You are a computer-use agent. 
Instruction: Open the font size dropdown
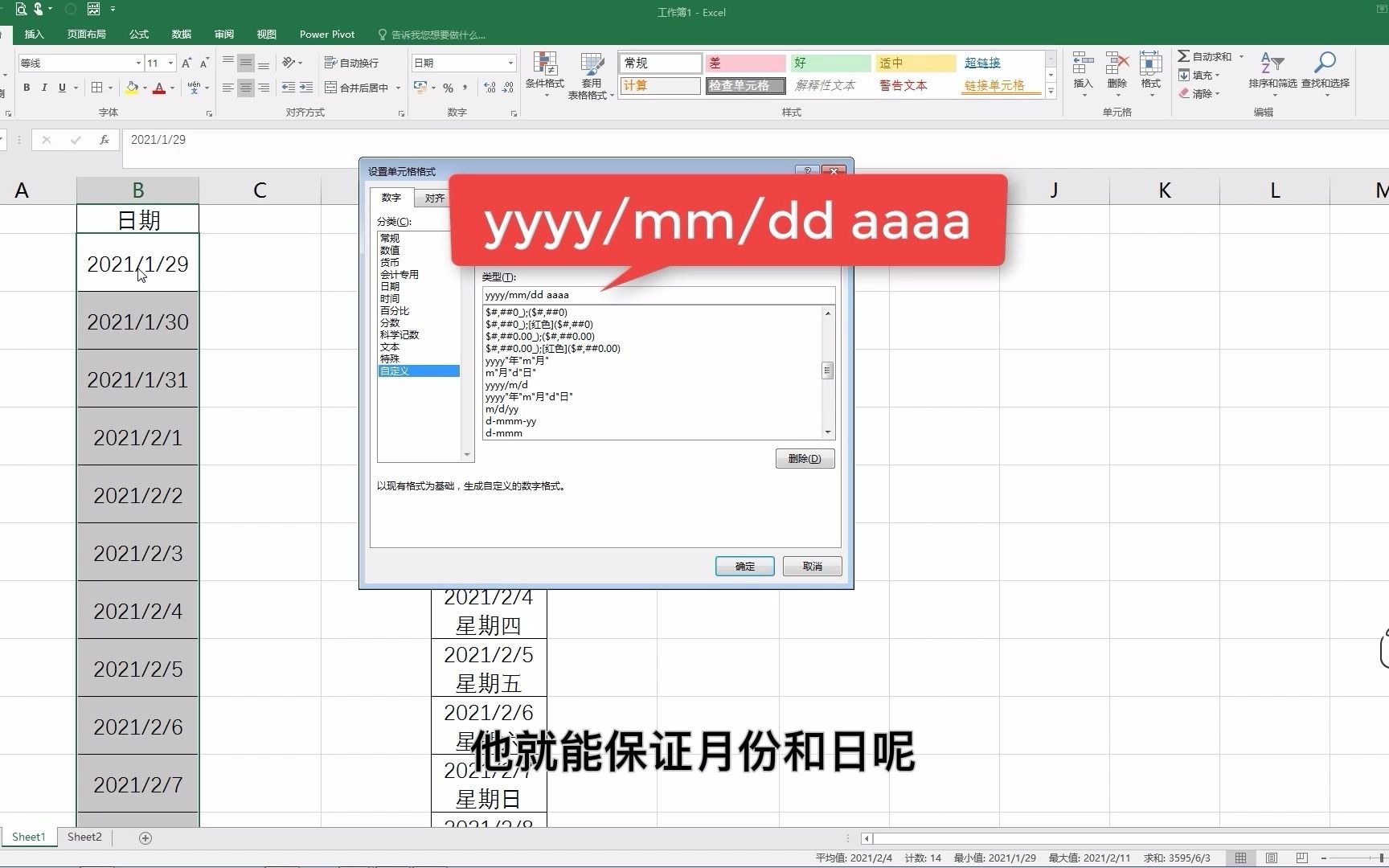pos(170,63)
